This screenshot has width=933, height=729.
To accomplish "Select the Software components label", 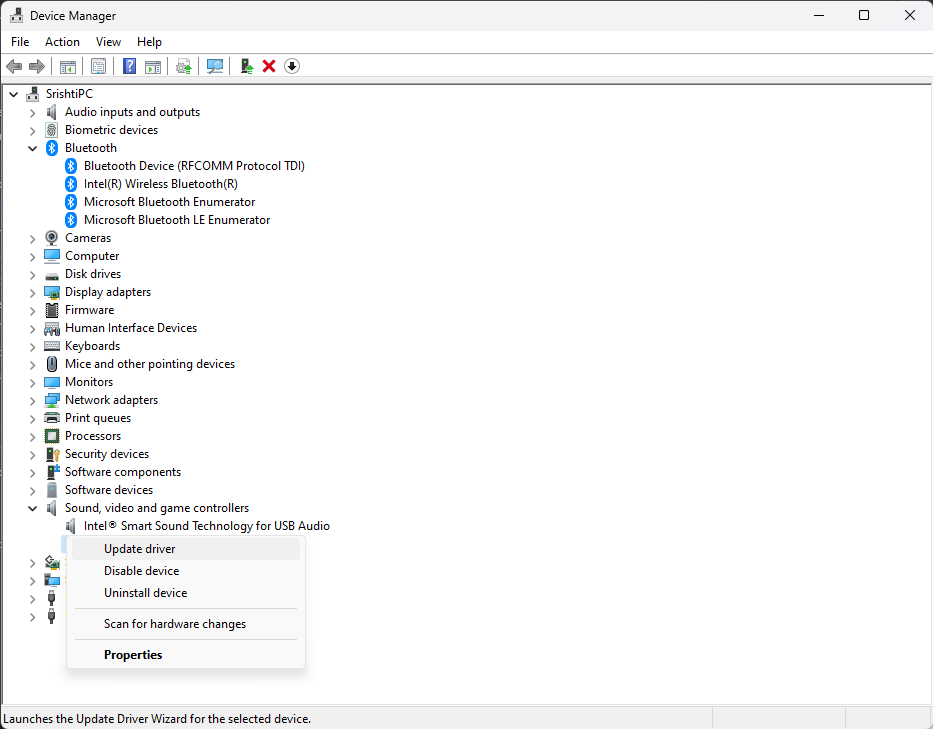I will point(123,472).
